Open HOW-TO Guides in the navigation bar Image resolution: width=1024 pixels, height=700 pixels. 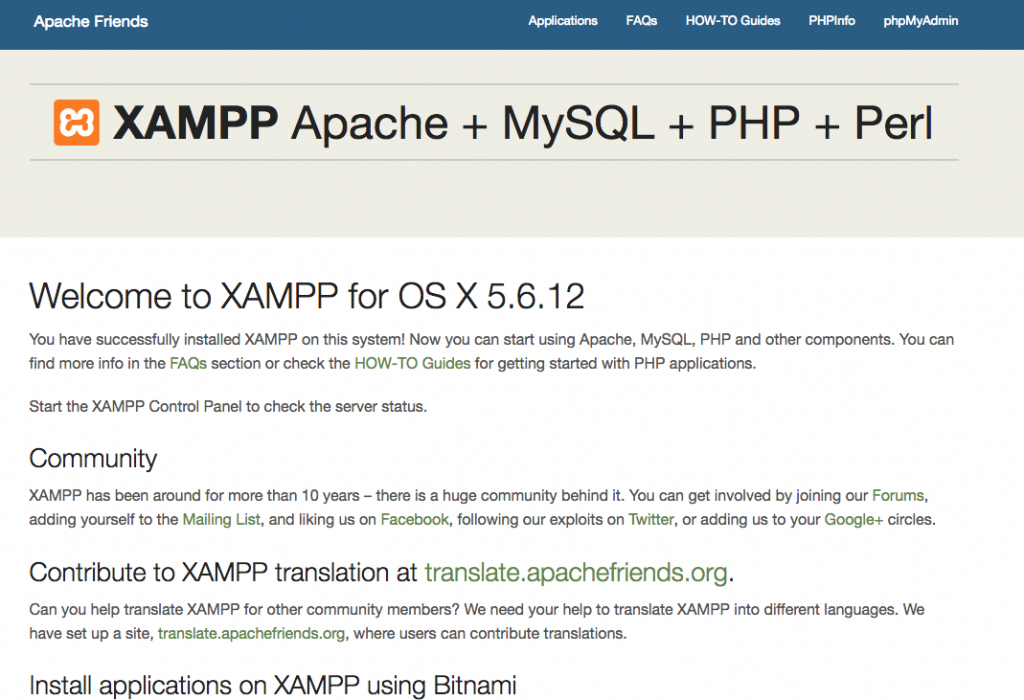733,21
